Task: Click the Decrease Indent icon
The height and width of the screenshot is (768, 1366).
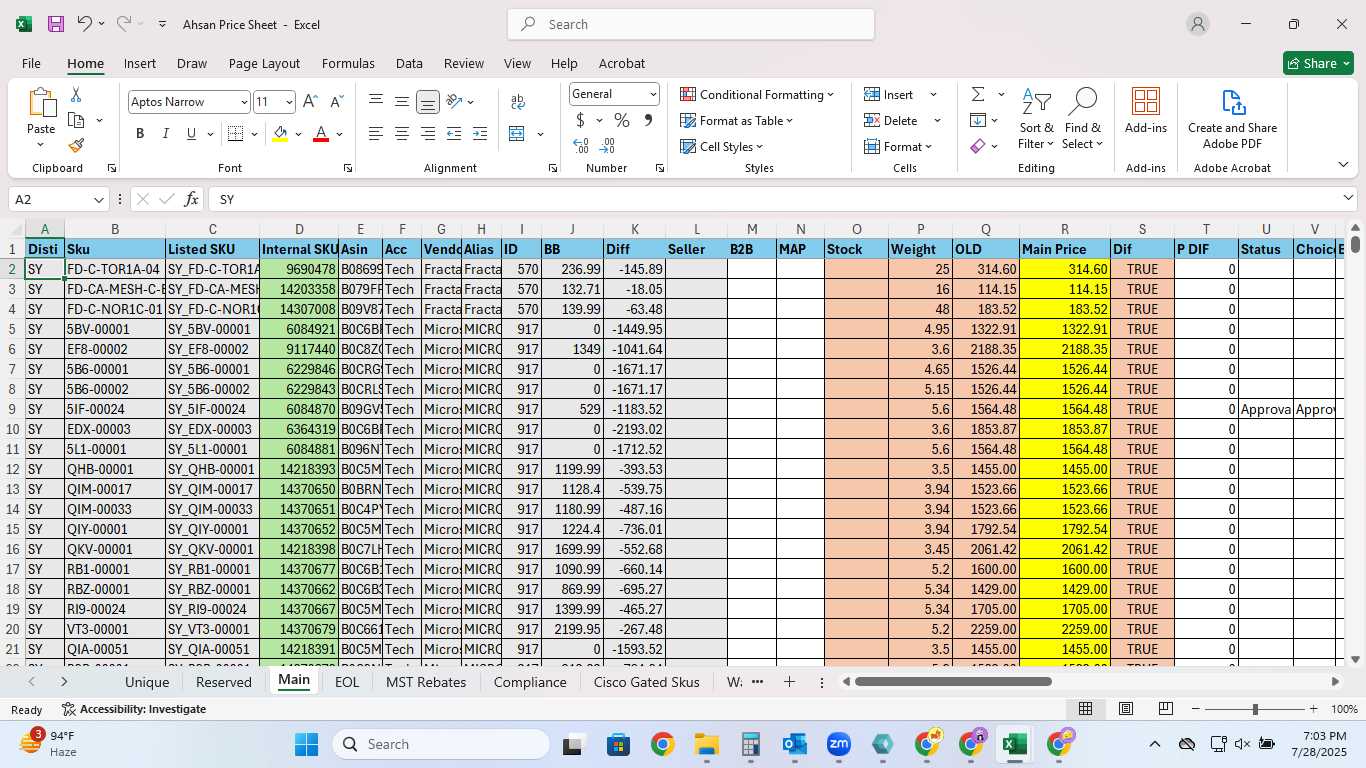Action: click(454, 134)
